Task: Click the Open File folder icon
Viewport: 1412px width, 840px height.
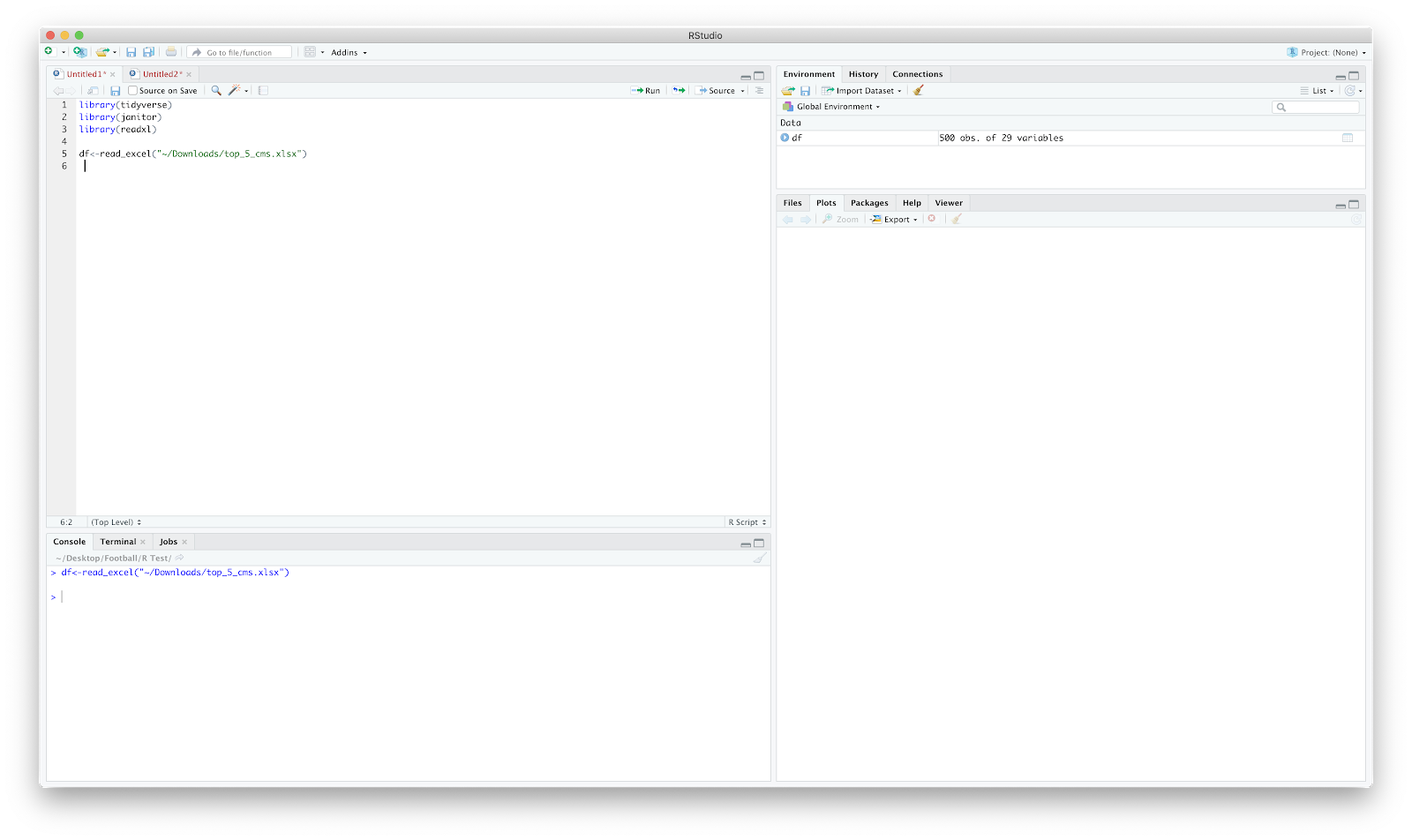Action: coord(102,52)
